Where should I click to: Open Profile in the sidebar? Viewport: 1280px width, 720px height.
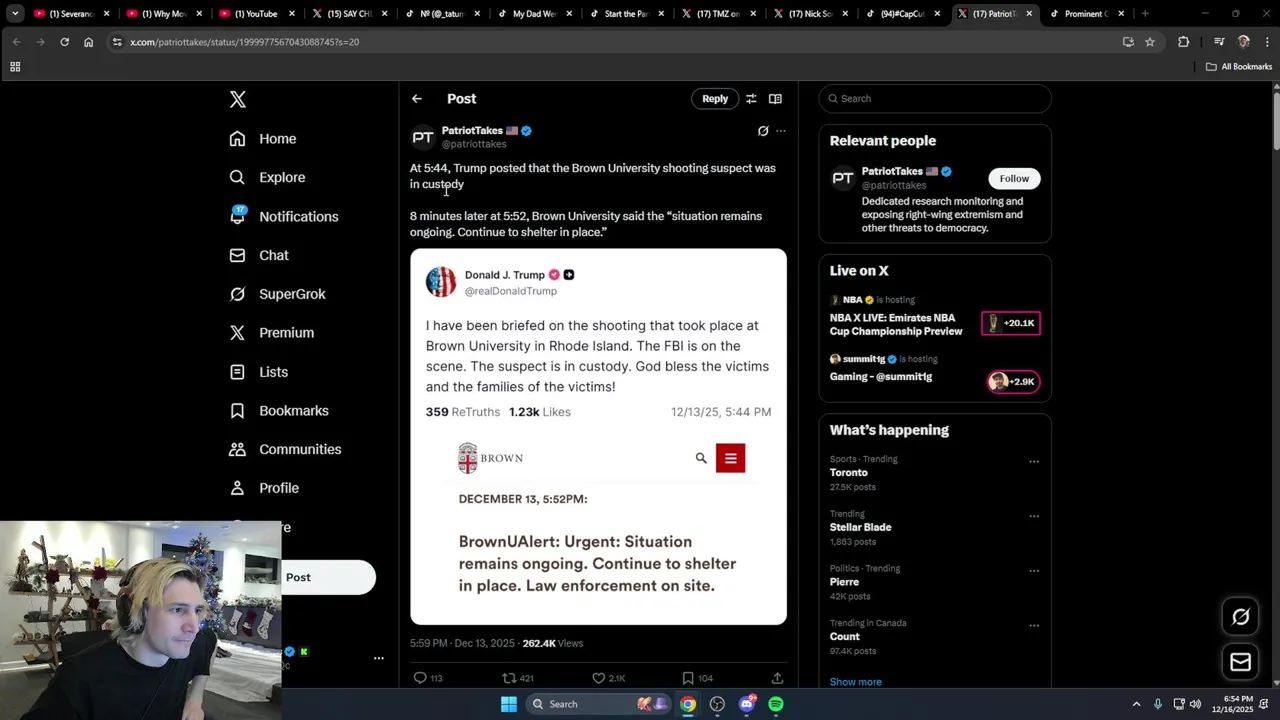click(264, 488)
